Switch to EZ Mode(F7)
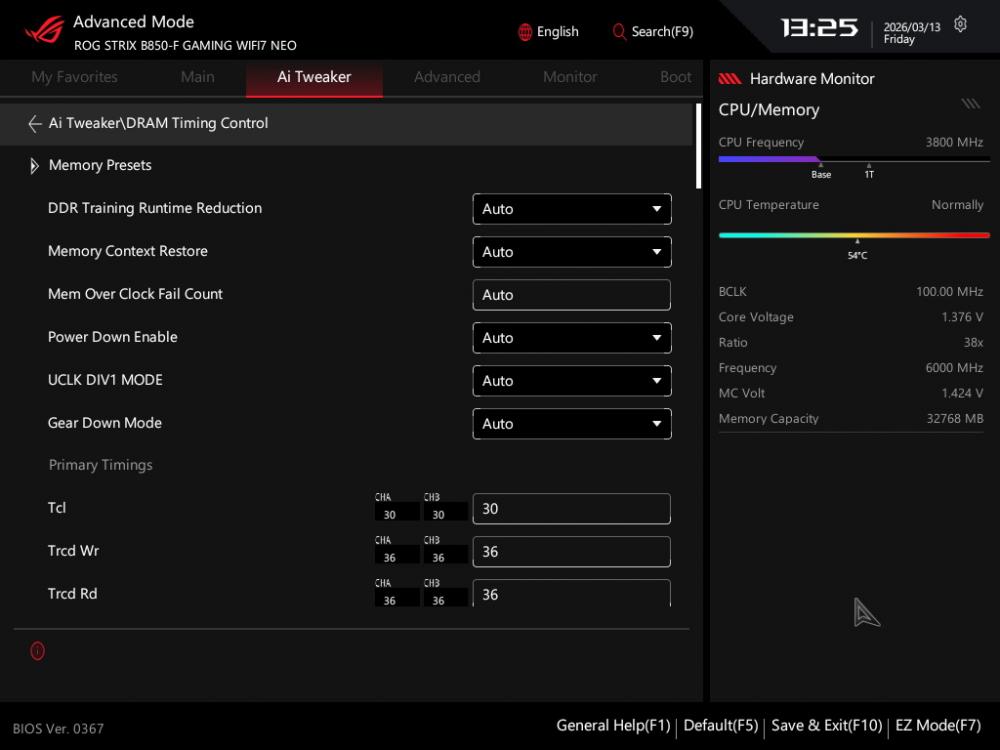Image resolution: width=1000 pixels, height=750 pixels. [938, 726]
